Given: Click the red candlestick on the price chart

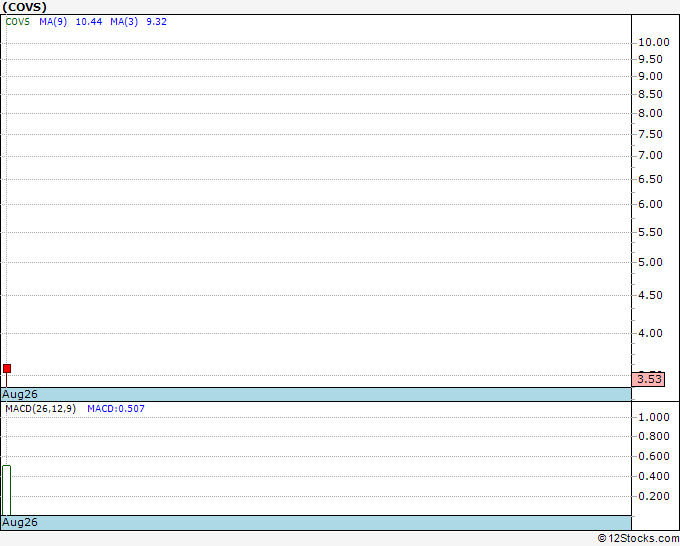Looking at the screenshot, I should (7, 369).
